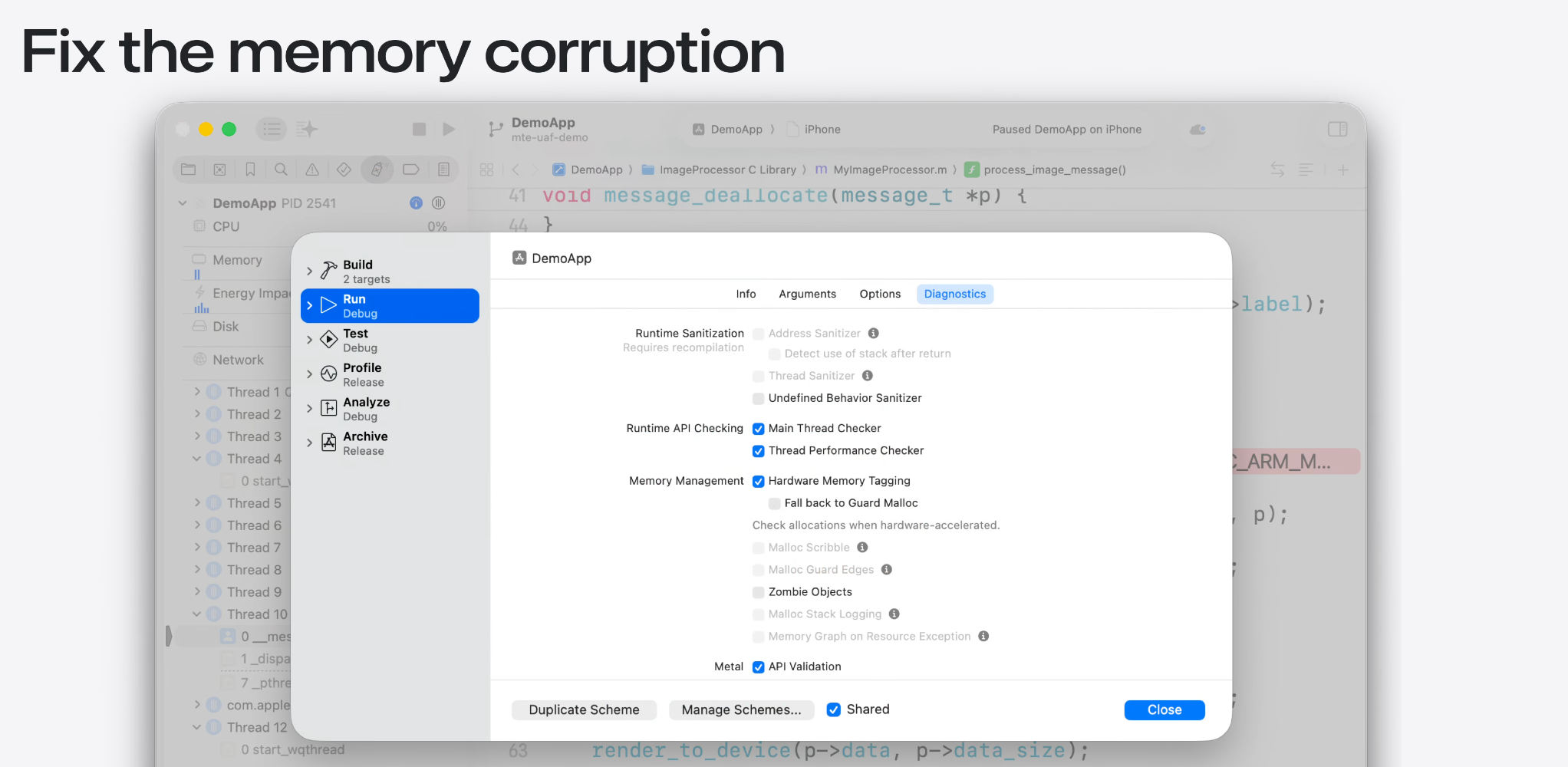Click Malloc Guard Edges info icon
This screenshot has height=767, width=1568.
[887, 570]
